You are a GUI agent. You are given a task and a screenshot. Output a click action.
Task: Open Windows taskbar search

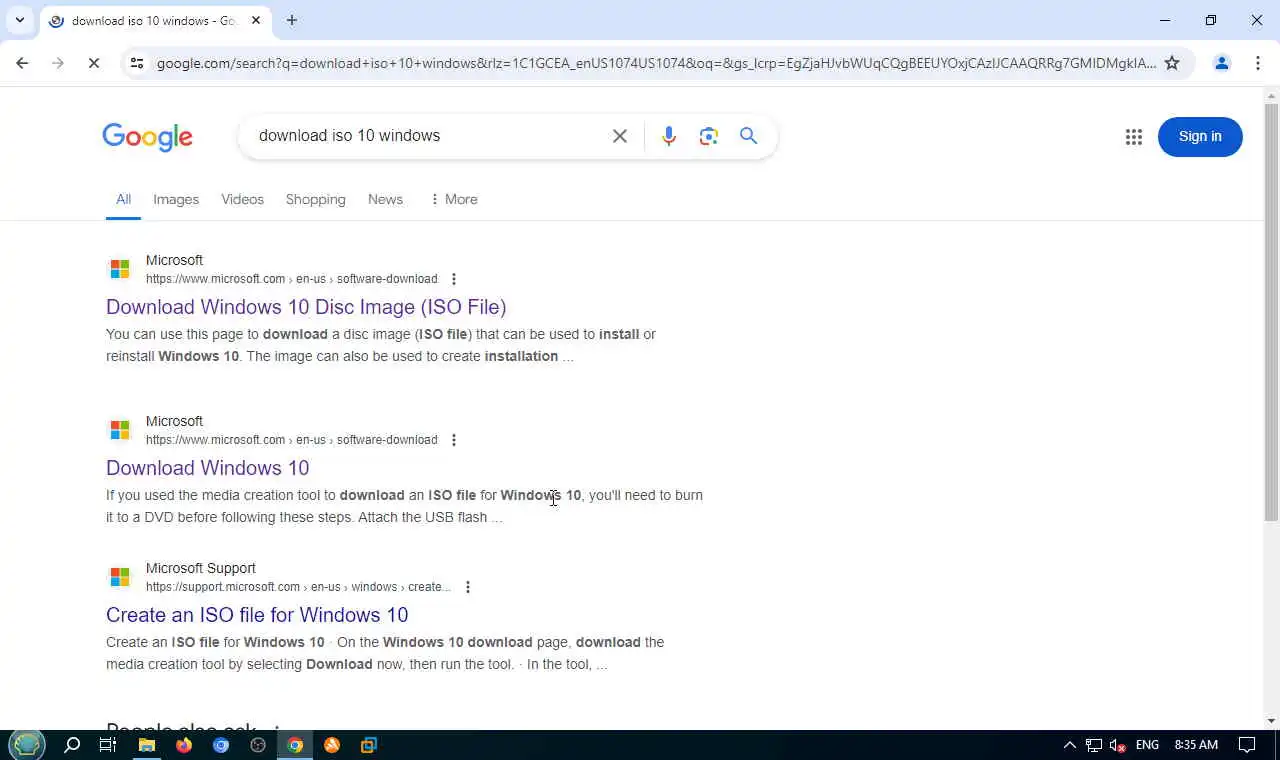click(x=72, y=745)
